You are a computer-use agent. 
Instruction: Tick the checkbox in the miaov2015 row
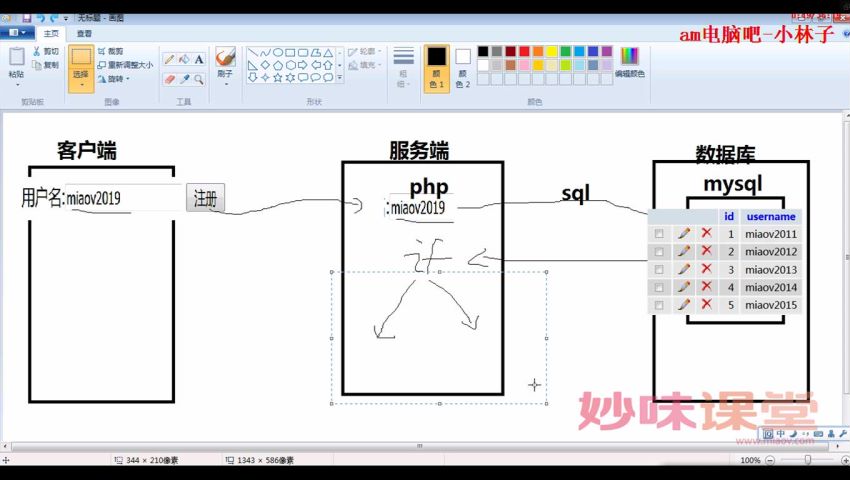pos(658,305)
